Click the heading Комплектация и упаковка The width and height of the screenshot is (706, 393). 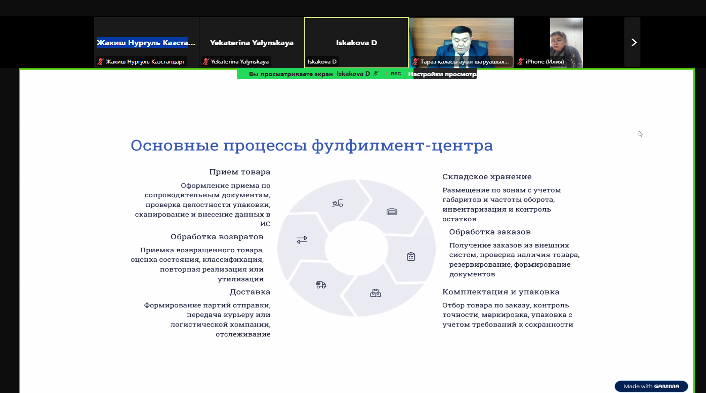tap(501, 292)
